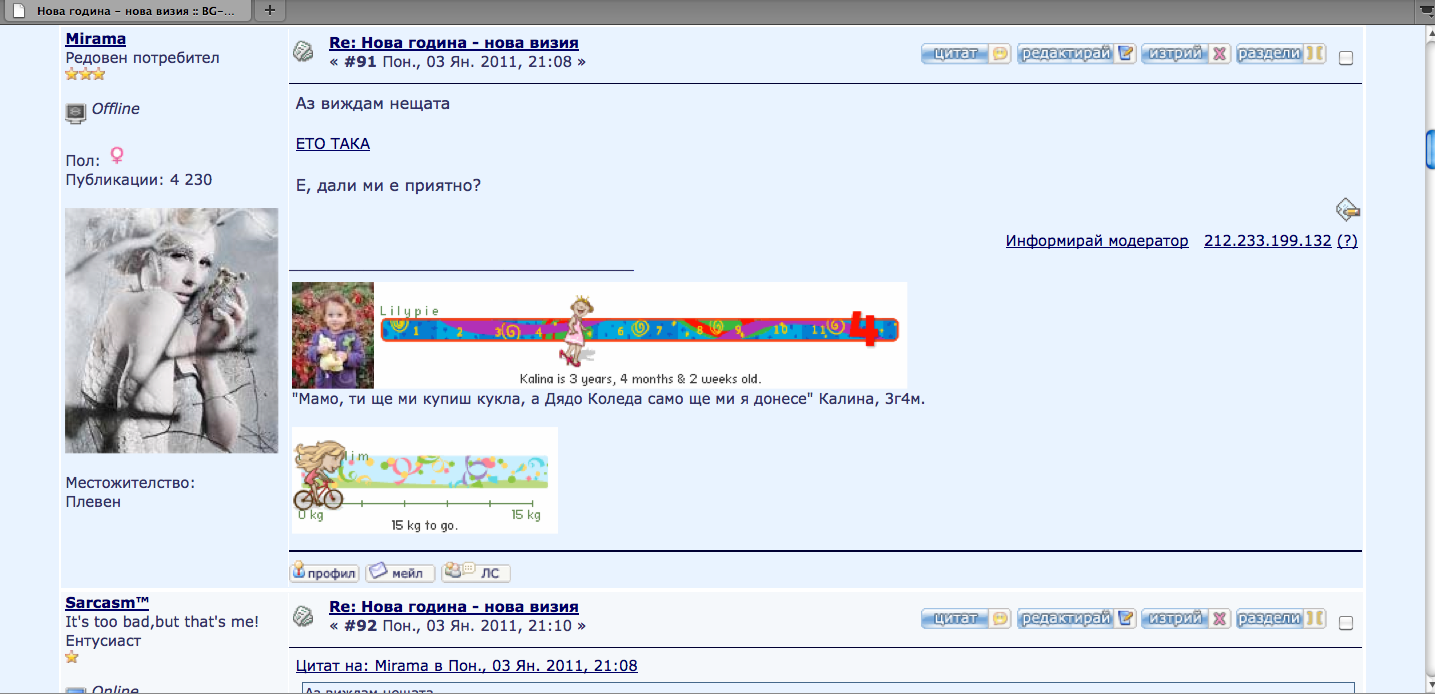
Task: Click the message icon beside post #92 title
Action: [302, 616]
